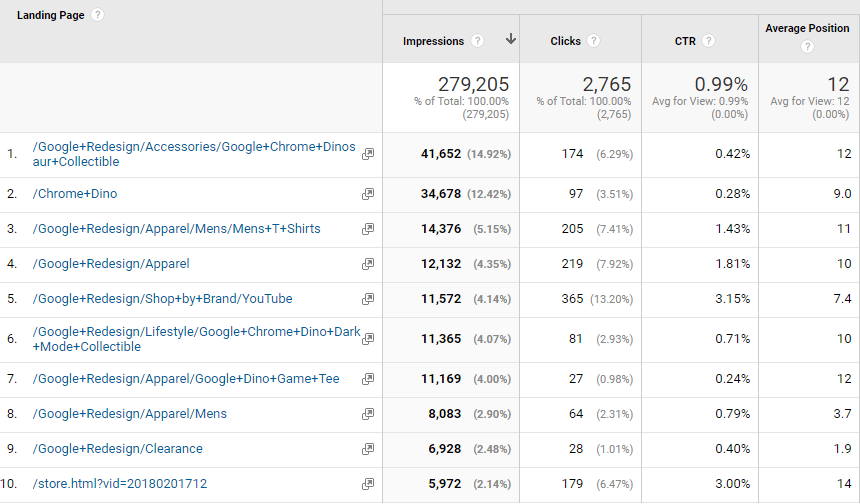Select average position value 1.9
The width and height of the screenshot is (860, 504).
coord(842,449)
